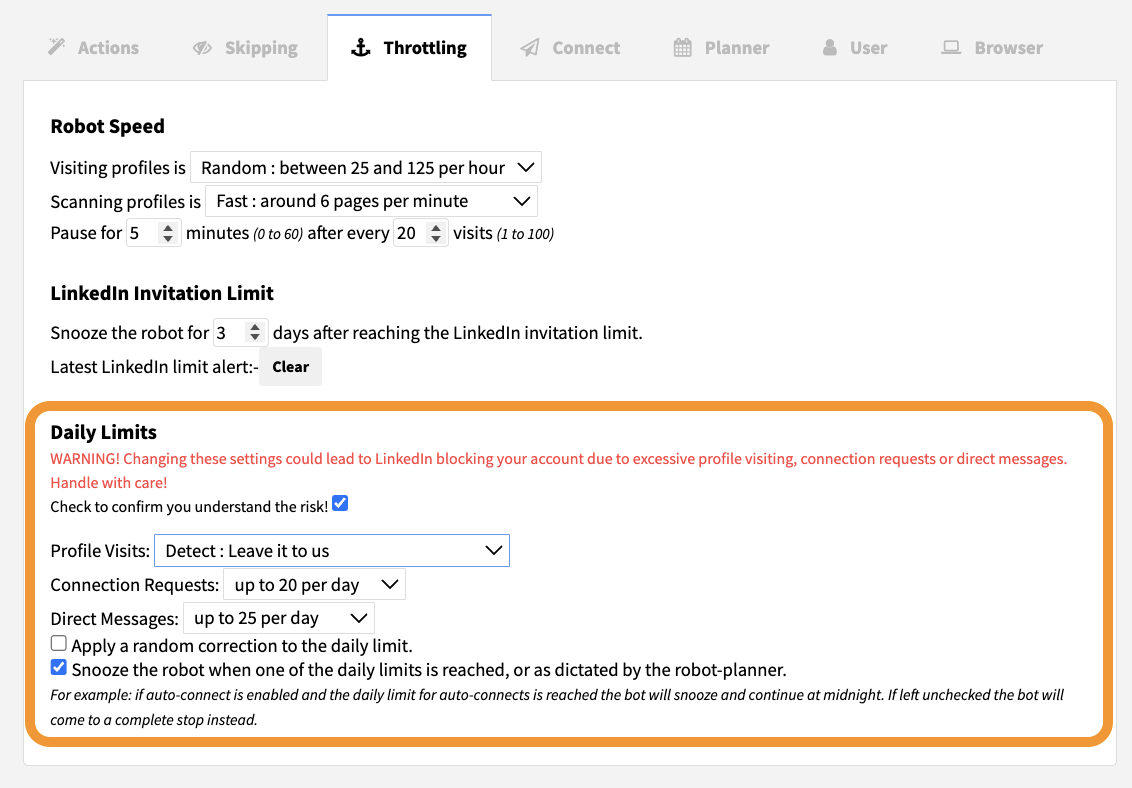This screenshot has height=788, width=1132.
Task: Click the paper plane icon on Connect tab
Action: 530,48
